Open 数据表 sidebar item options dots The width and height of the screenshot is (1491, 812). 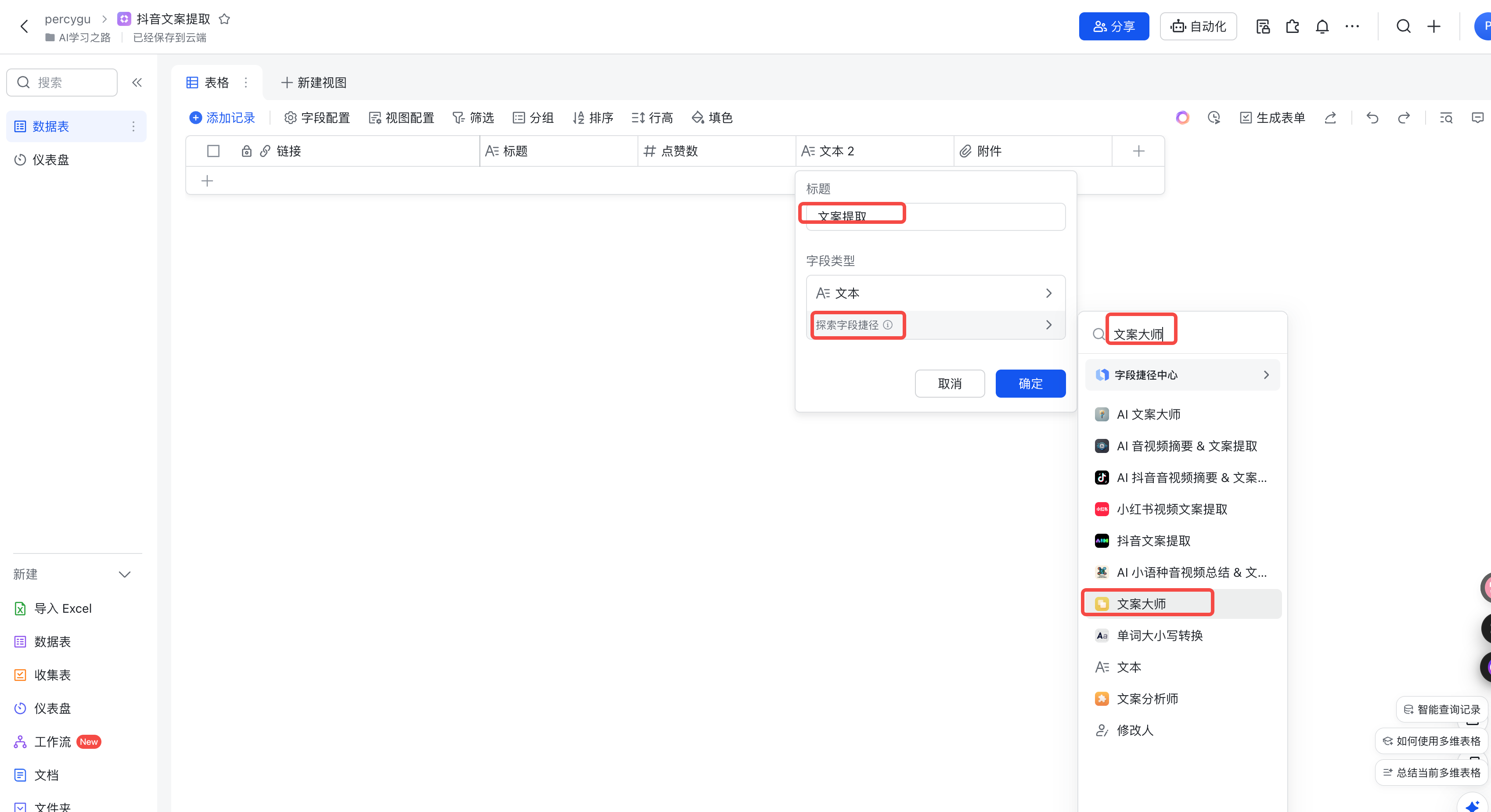tap(134, 126)
